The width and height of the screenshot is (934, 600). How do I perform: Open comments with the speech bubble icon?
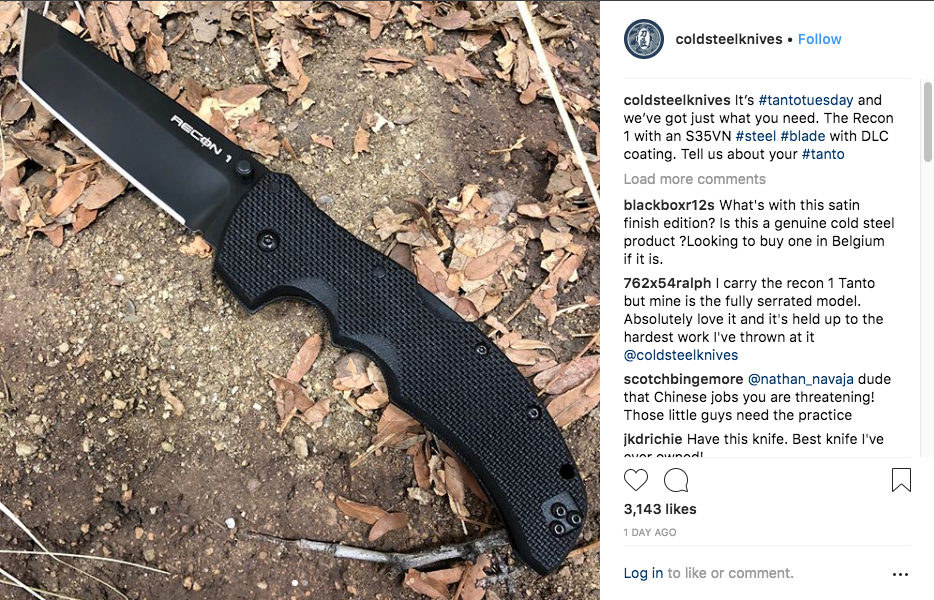point(676,480)
